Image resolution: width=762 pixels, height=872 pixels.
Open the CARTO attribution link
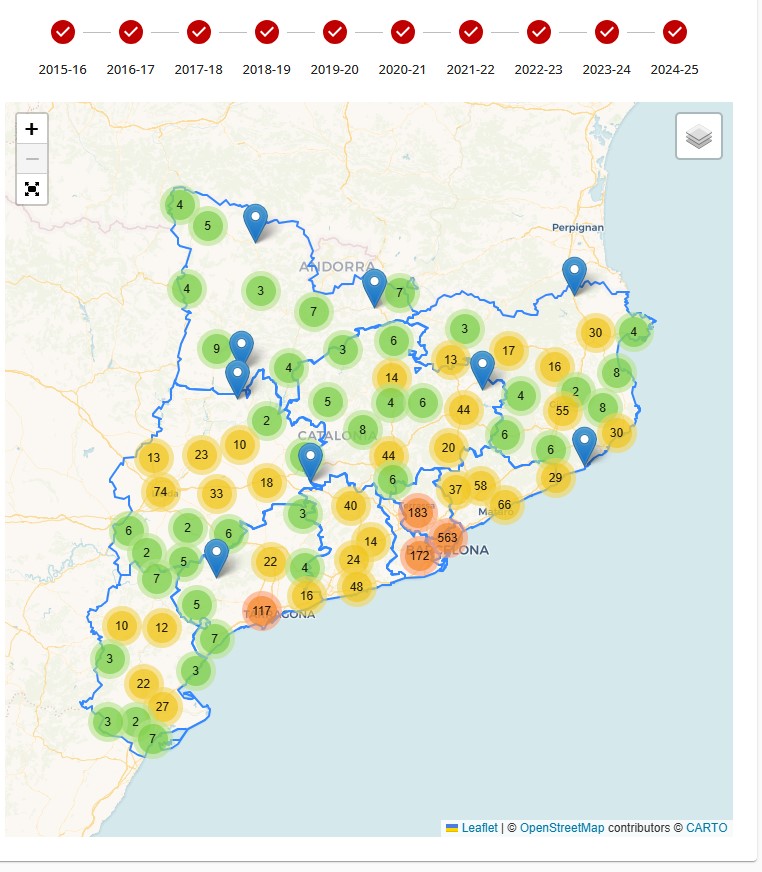706,828
